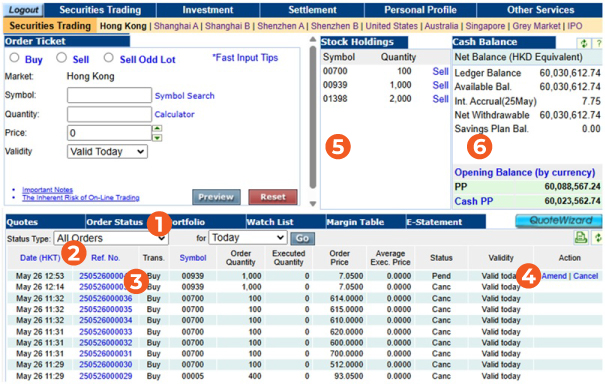
Task: Open the Other Services menu
Action: [x=541, y=10]
